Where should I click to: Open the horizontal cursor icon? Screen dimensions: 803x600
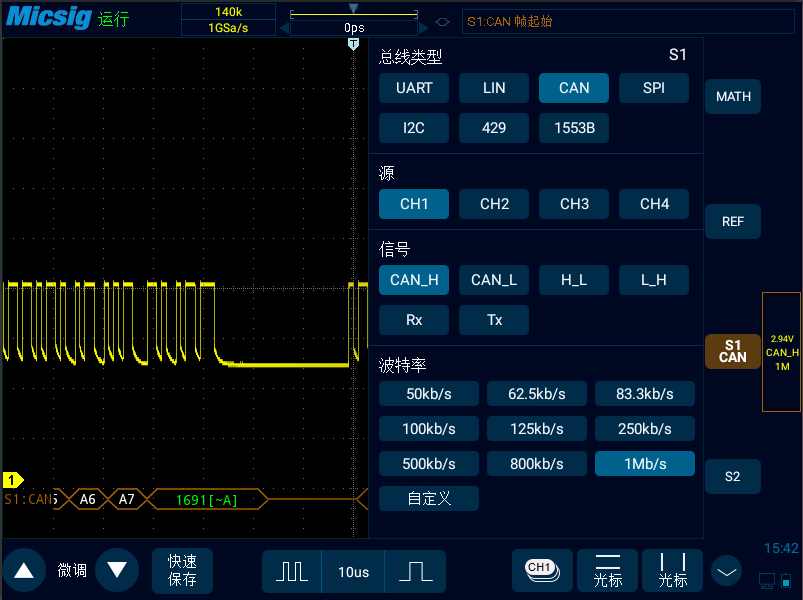(x=607, y=571)
